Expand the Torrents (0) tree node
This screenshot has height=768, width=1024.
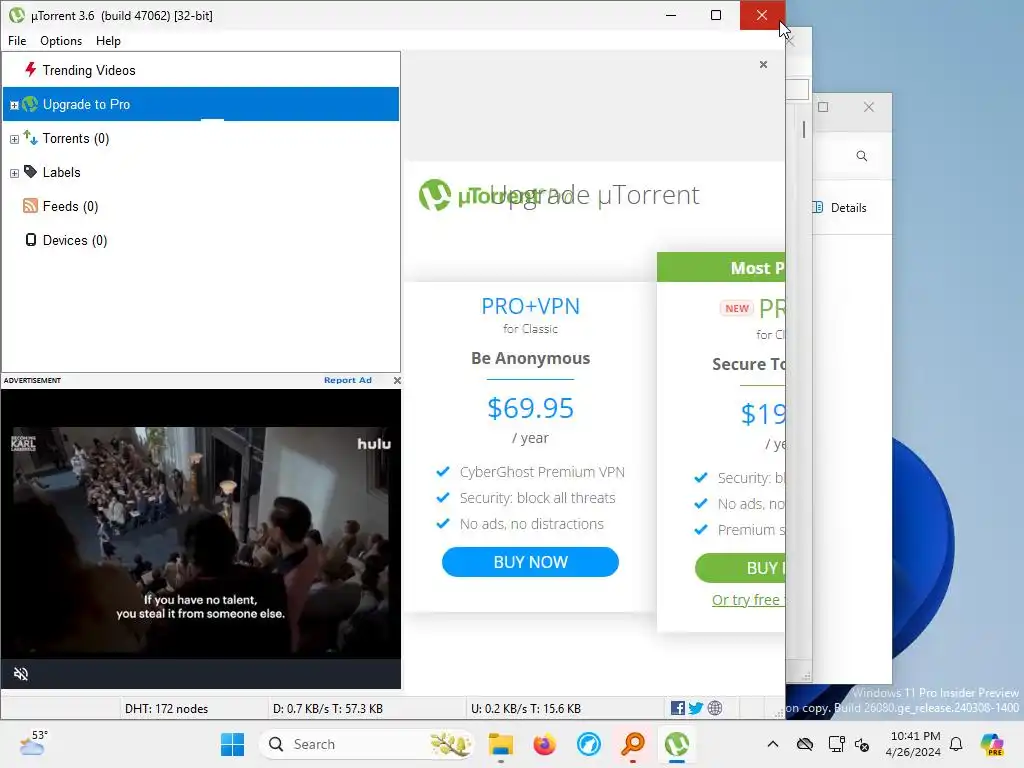pos(14,139)
